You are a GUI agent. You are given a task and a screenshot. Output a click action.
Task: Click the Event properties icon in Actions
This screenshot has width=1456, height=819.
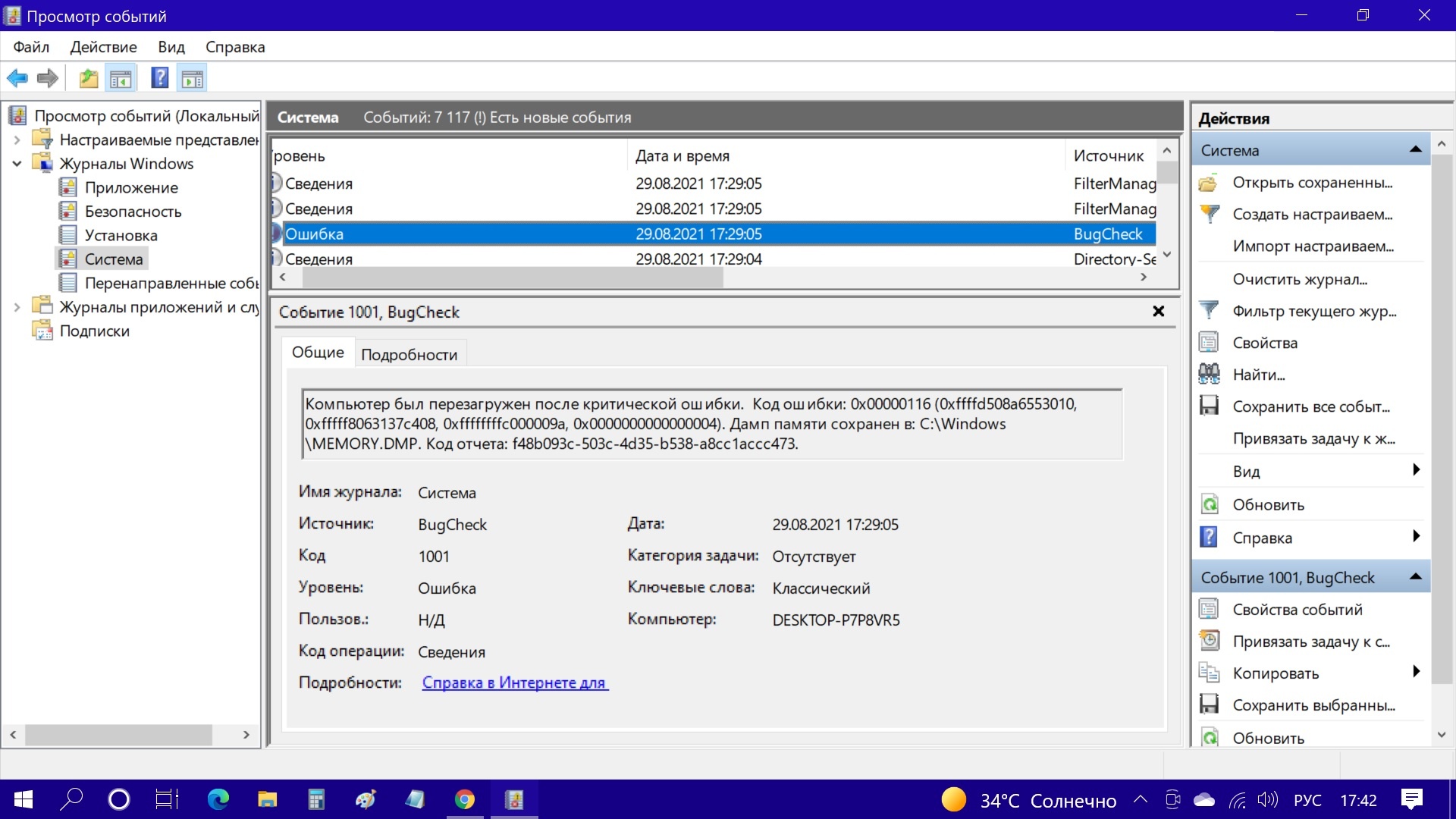(x=1209, y=610)
